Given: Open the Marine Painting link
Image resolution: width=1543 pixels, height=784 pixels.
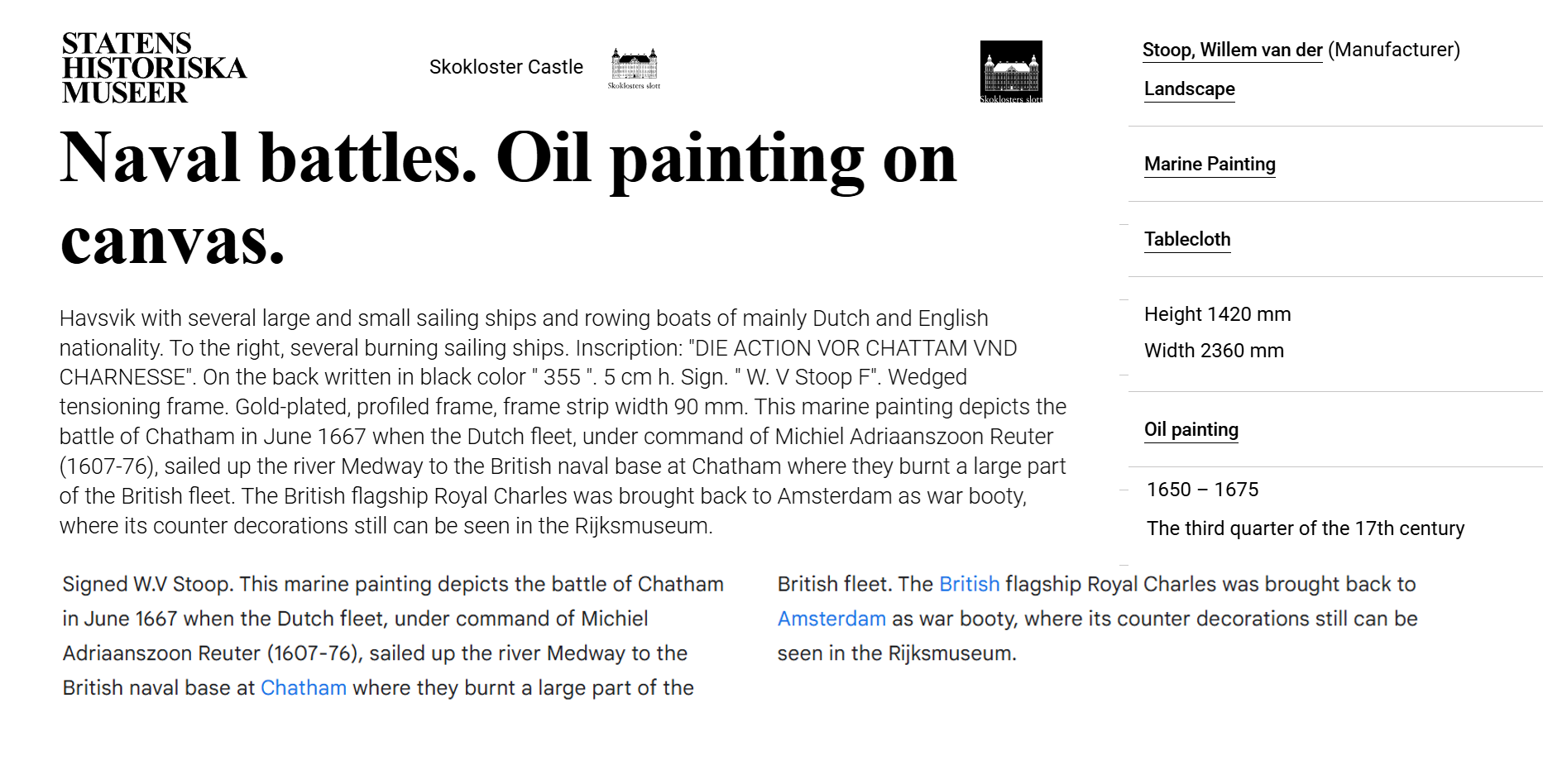Looking at the screenshot, I should (x=1210, y=165).
